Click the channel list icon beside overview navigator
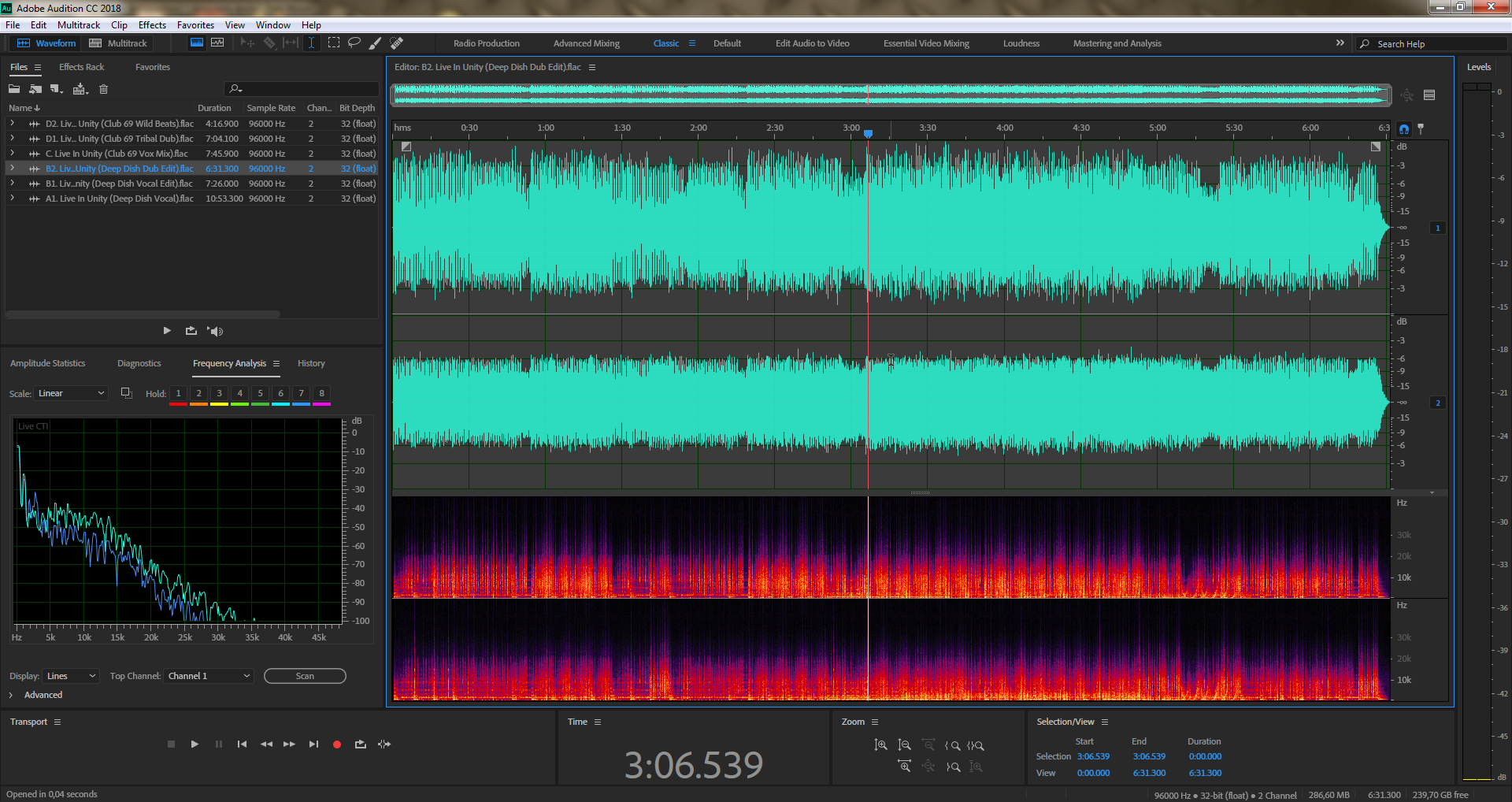The width and height of the screenshot is (1512, 802). coord(1429,95)
